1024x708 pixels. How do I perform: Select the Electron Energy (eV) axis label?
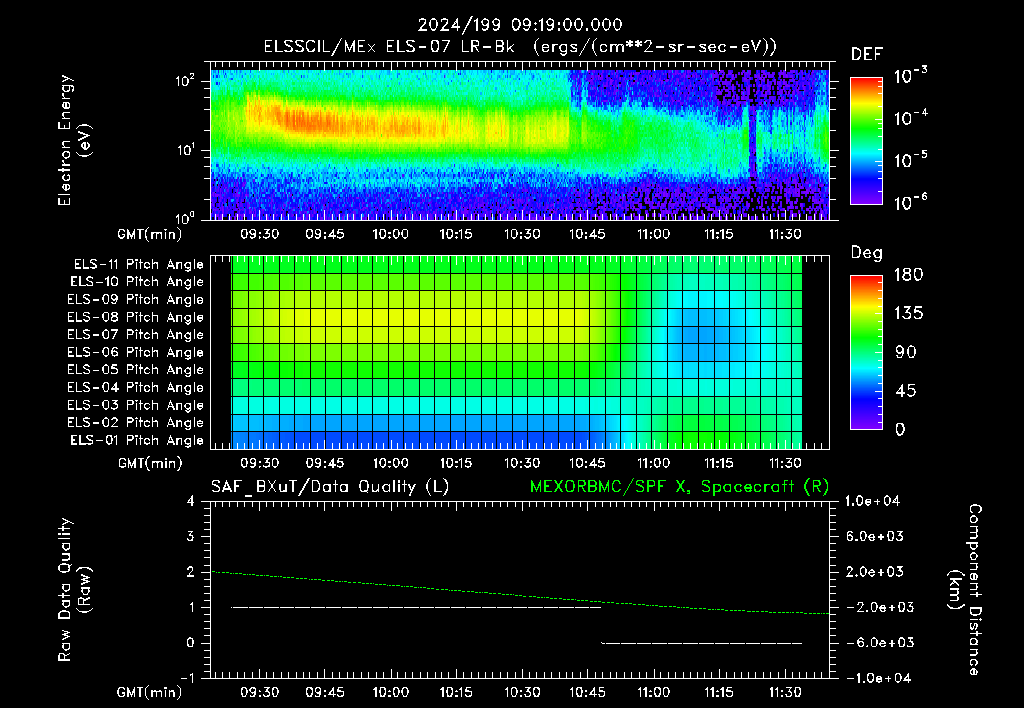[74, 140]
